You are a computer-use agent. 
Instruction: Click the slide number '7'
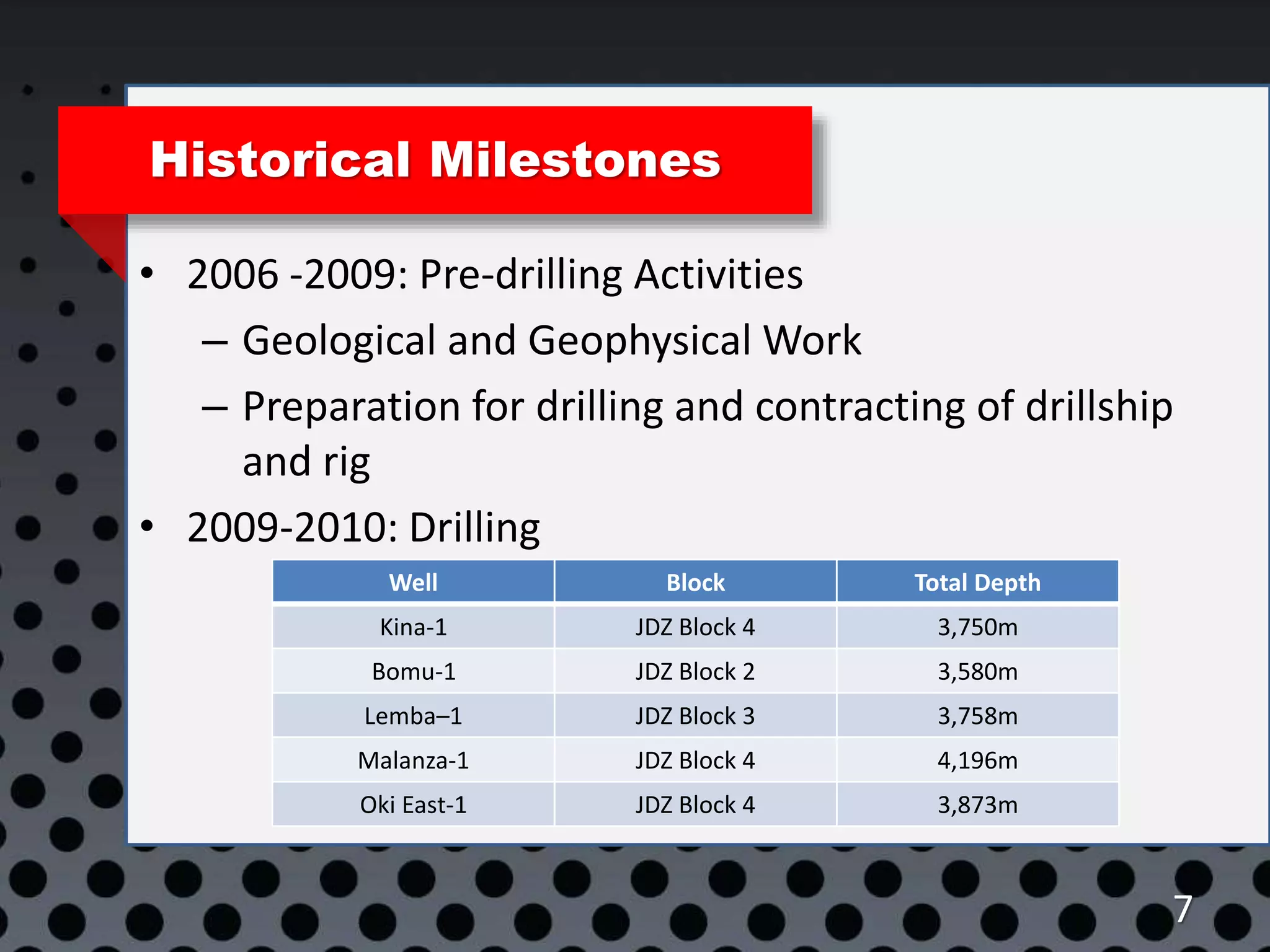tap(1183, 909)
